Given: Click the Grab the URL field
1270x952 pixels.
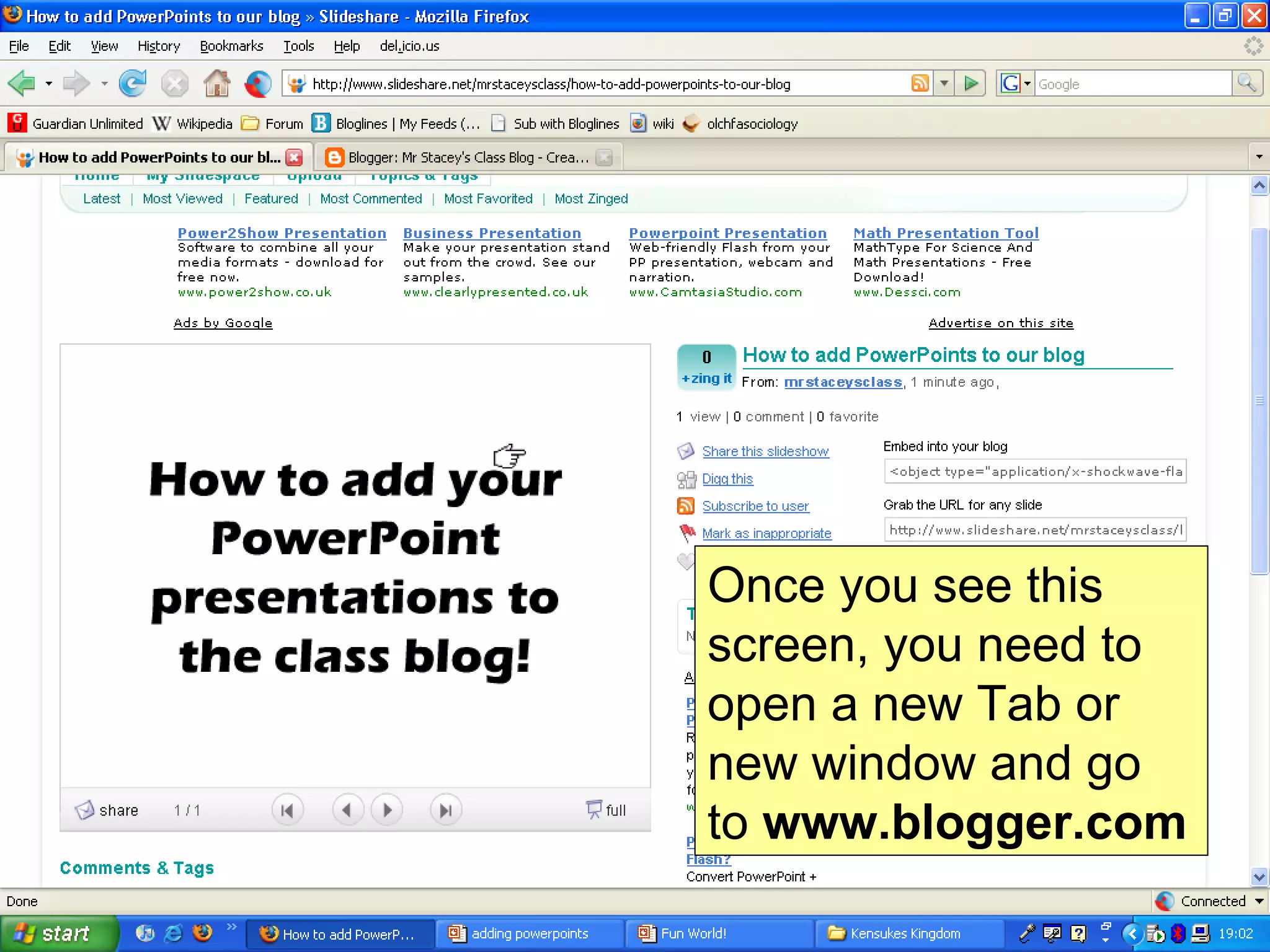Looking at the screenshot, I should point(1035,530).
